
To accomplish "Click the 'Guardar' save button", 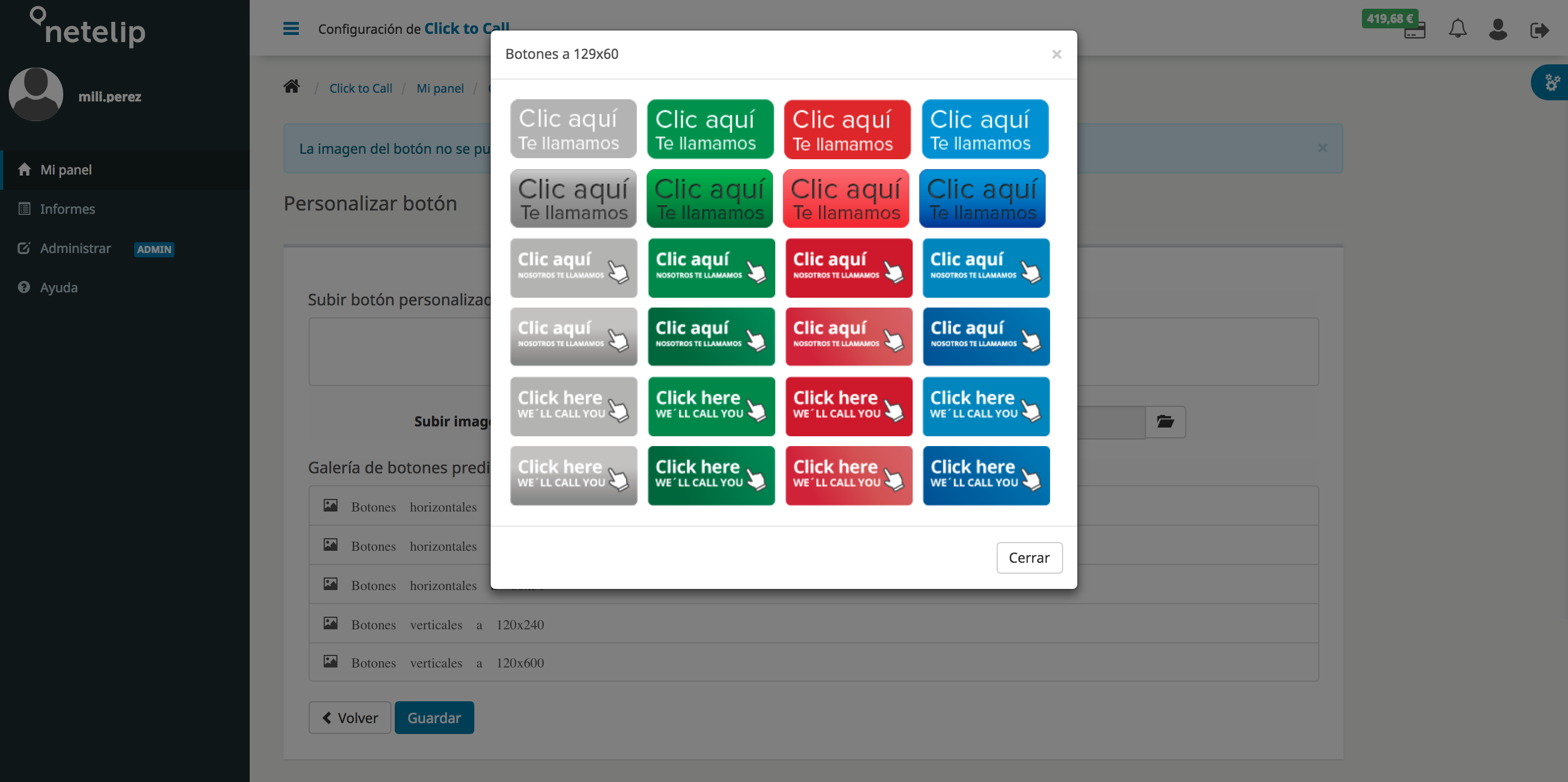I will coord(435,718).
